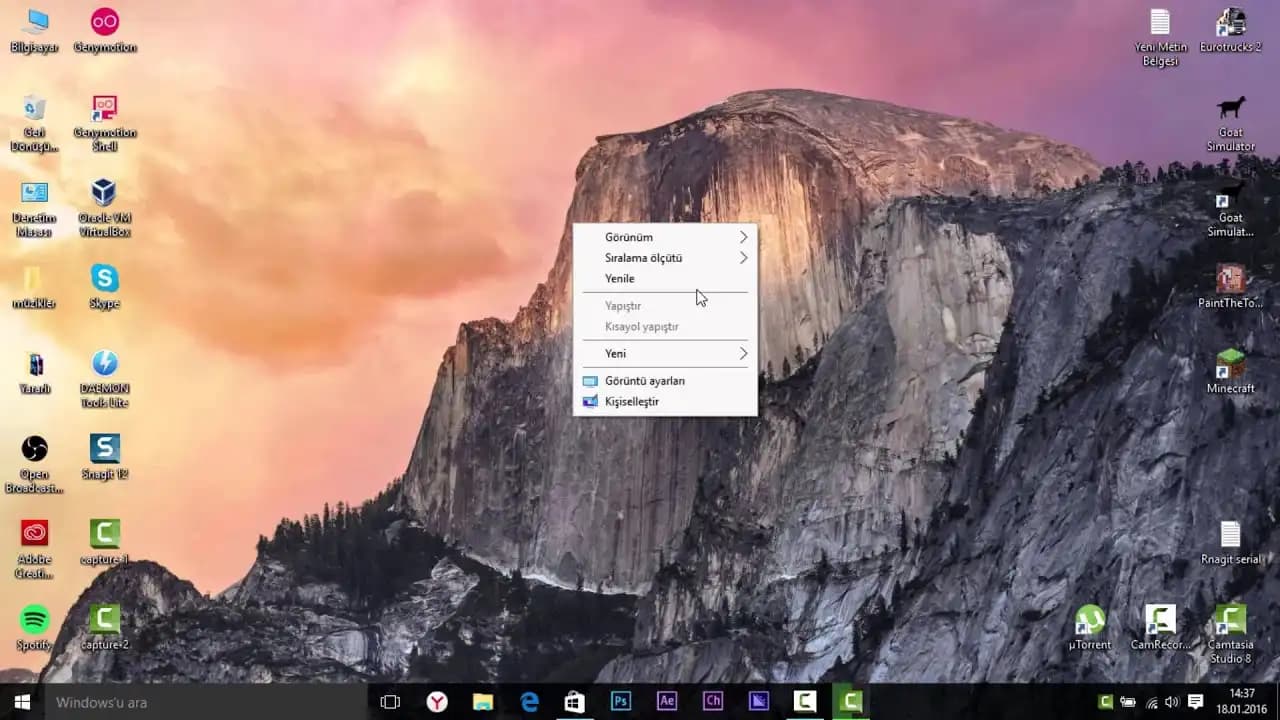Screen dimensions: 1280x720
Task: Choose Yenile from the context menu
Action: [620, 279]
